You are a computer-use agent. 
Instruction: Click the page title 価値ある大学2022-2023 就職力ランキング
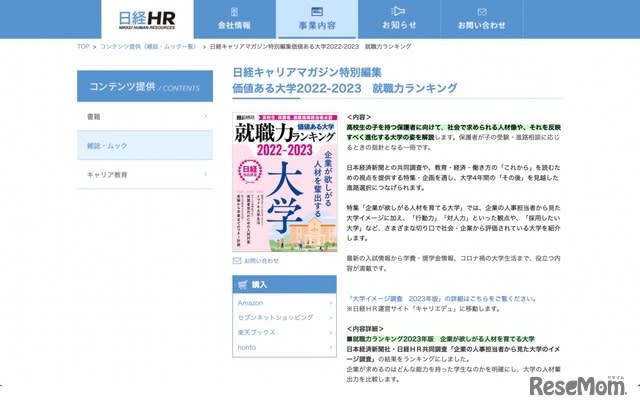[345, 88]
